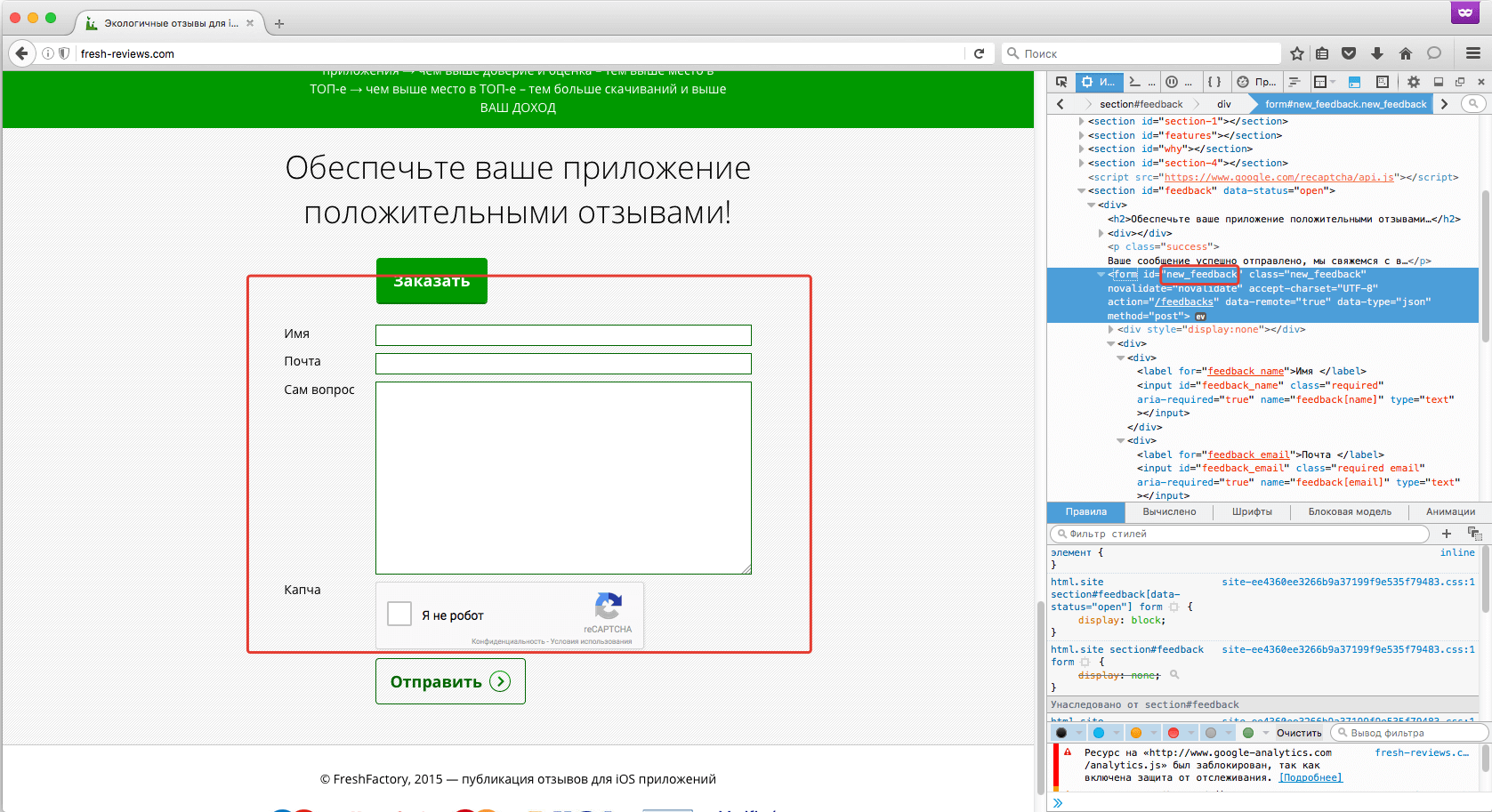
Task: Open the /feedbacks action link in markup
Action: click(x=1186, y=301)
